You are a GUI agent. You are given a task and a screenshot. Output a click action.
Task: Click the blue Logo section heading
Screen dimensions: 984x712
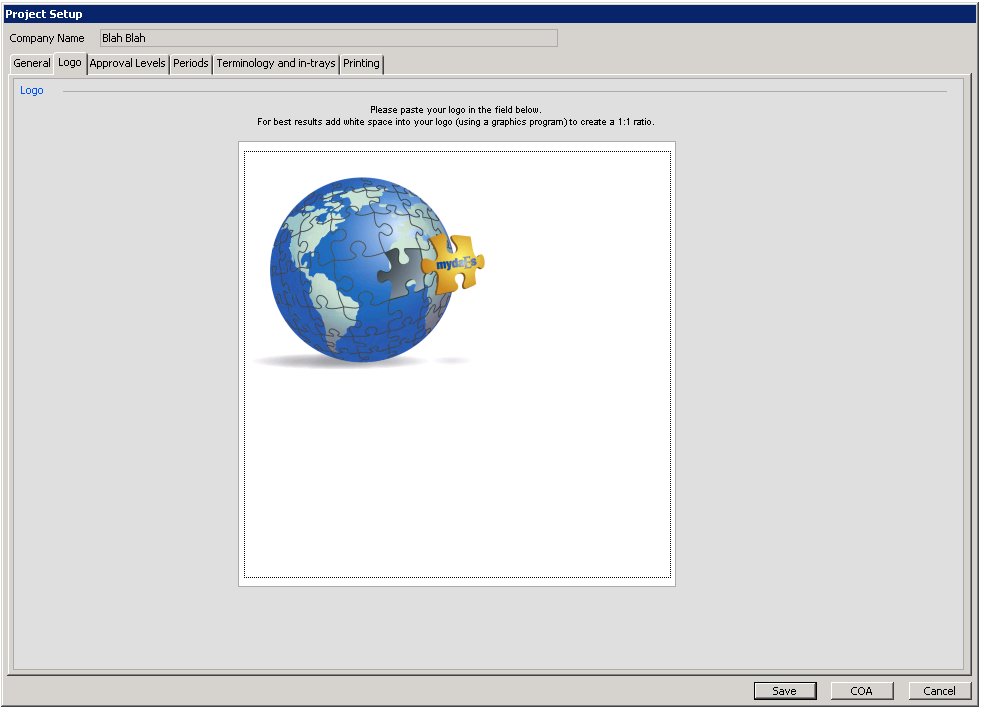tap(31, 90)
